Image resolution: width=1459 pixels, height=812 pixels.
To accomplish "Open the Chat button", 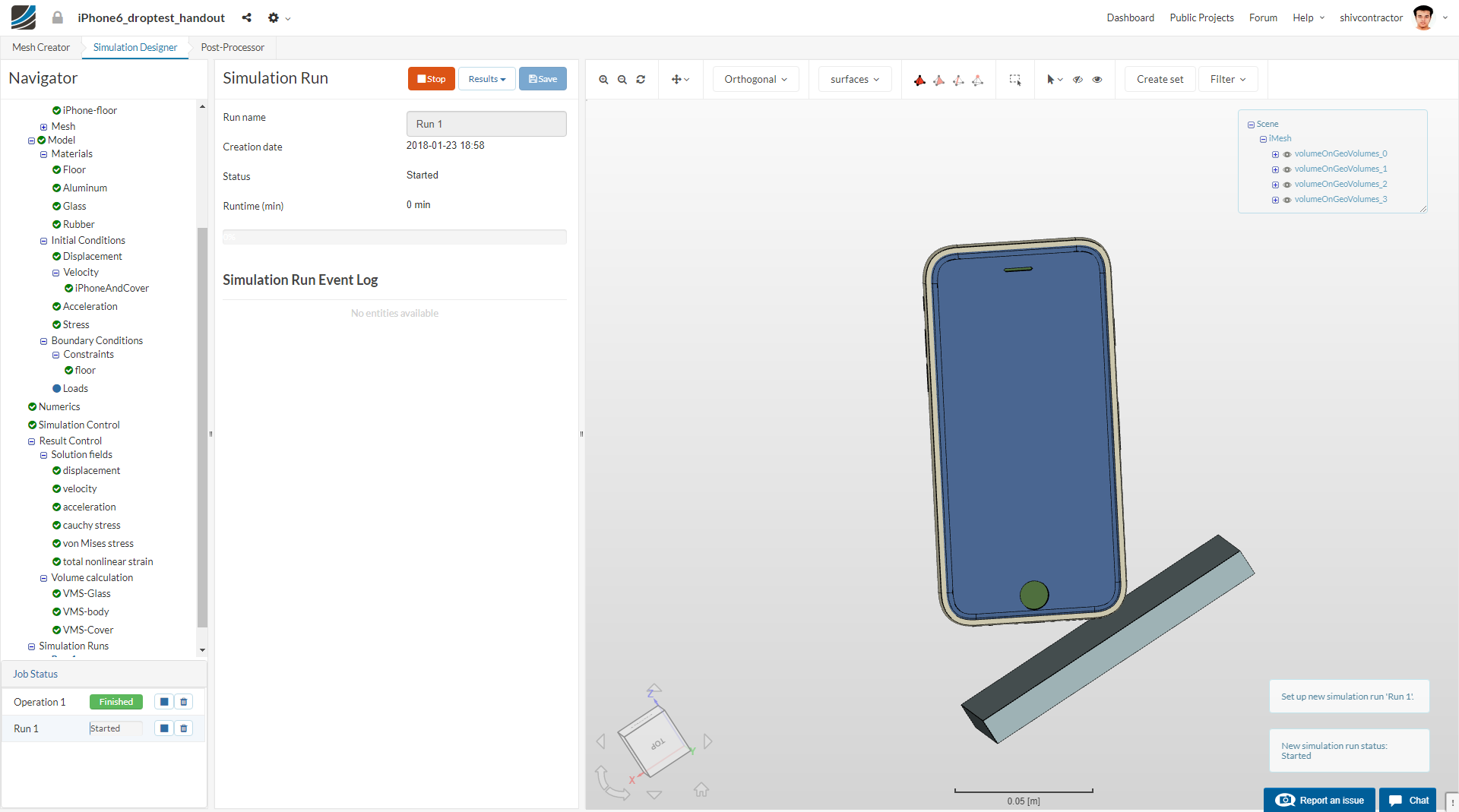I will [1408, 800].
